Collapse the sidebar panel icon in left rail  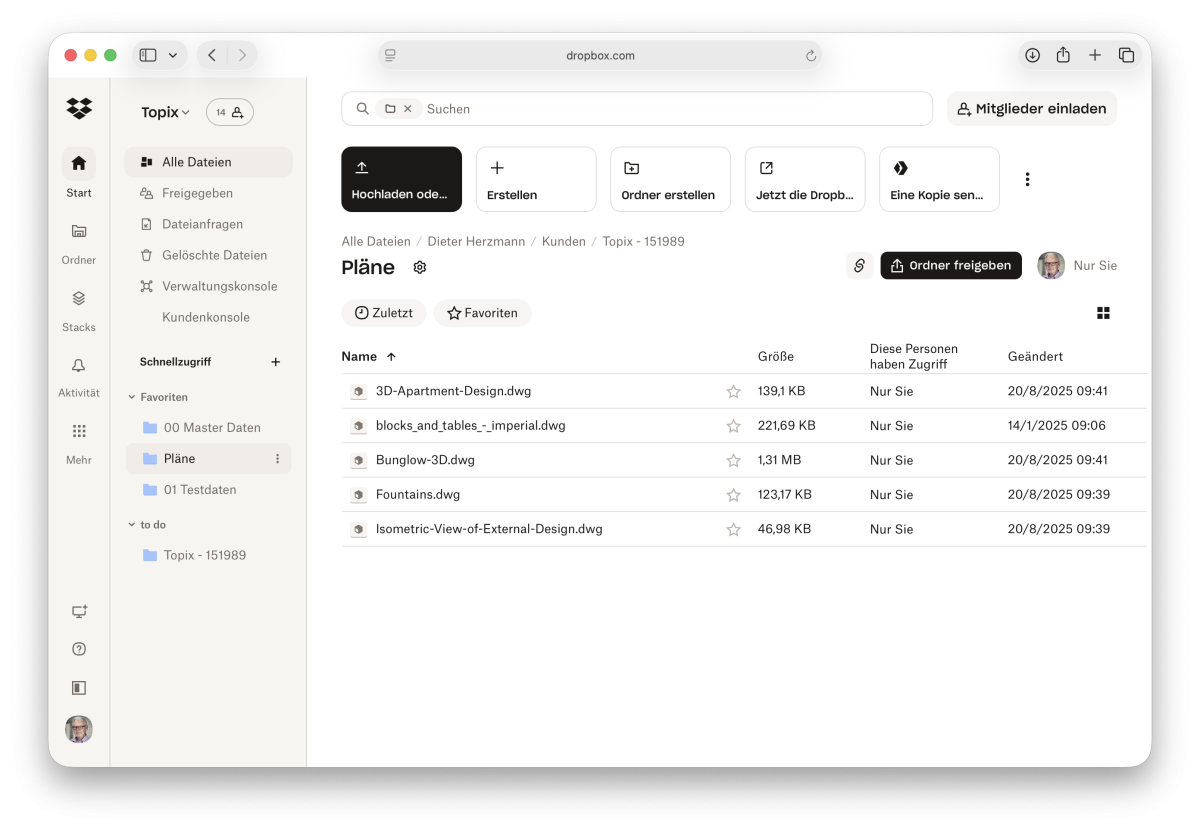pos(79,688)
